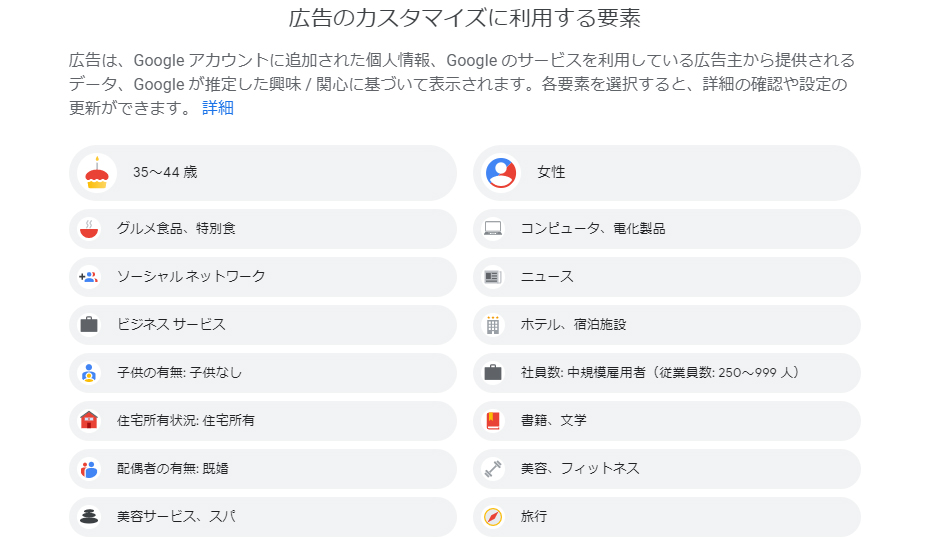Click the red house homeownership icon
The image size is (930, 544).
[89, 421]
